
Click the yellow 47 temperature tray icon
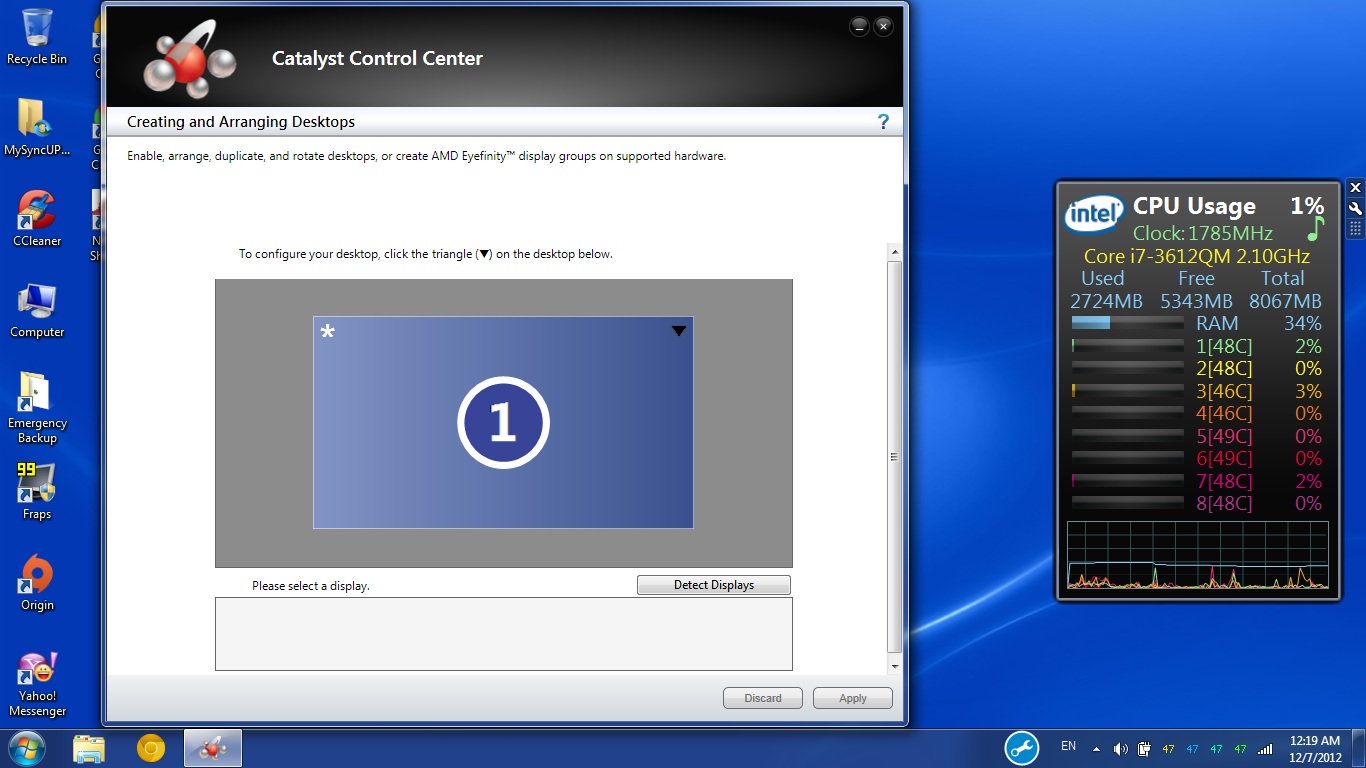(x=1168, y=749)
